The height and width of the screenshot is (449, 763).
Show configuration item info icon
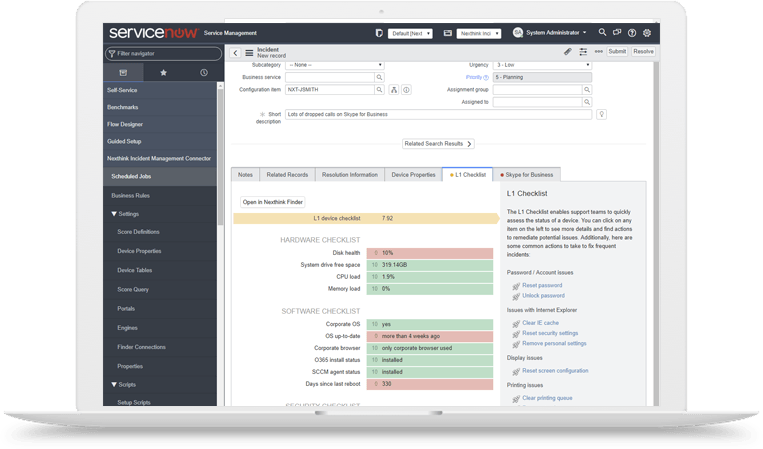pyautogui.click(x=406, y=90)
